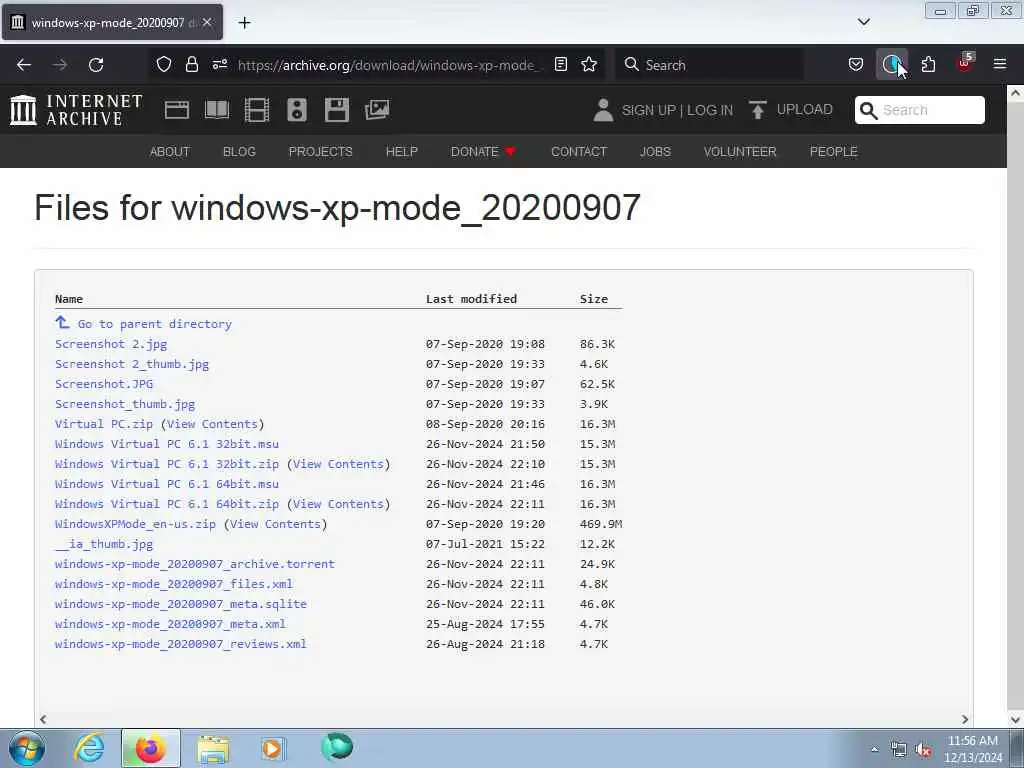1024x768 pixels.
Task: Open the PROJECTS menu item
Action: [321, 152]
